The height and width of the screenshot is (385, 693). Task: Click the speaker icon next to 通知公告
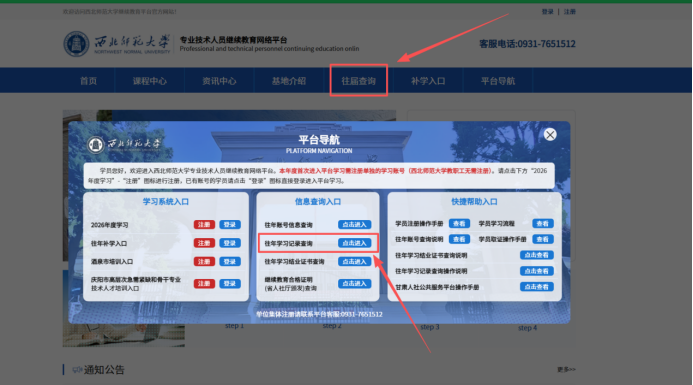(77, 370)
